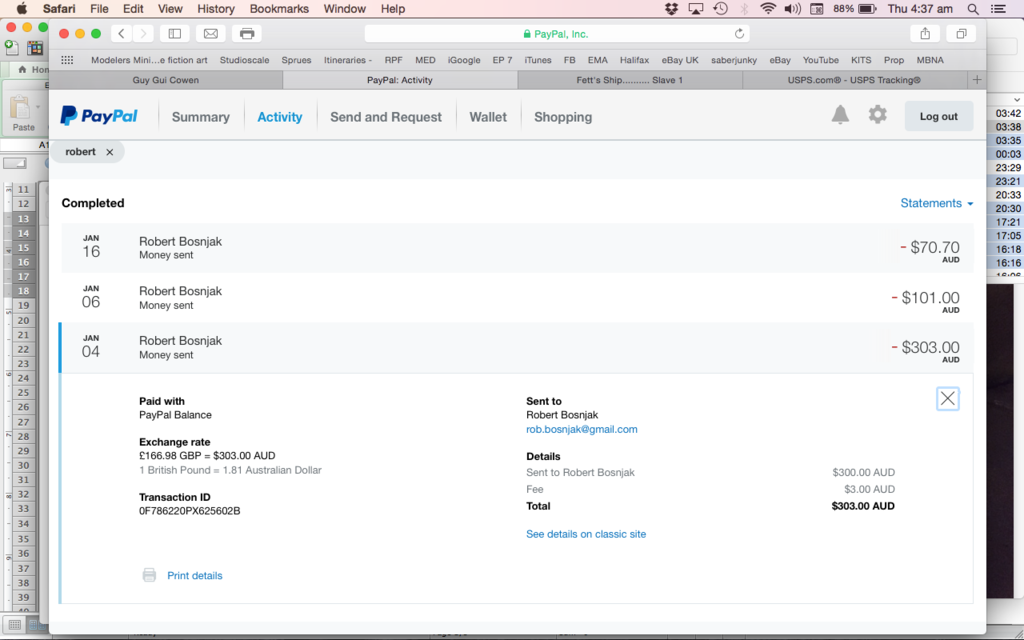Open the Bookmarks menu
Screen dimensions: 1024x640
click(279, 9)
